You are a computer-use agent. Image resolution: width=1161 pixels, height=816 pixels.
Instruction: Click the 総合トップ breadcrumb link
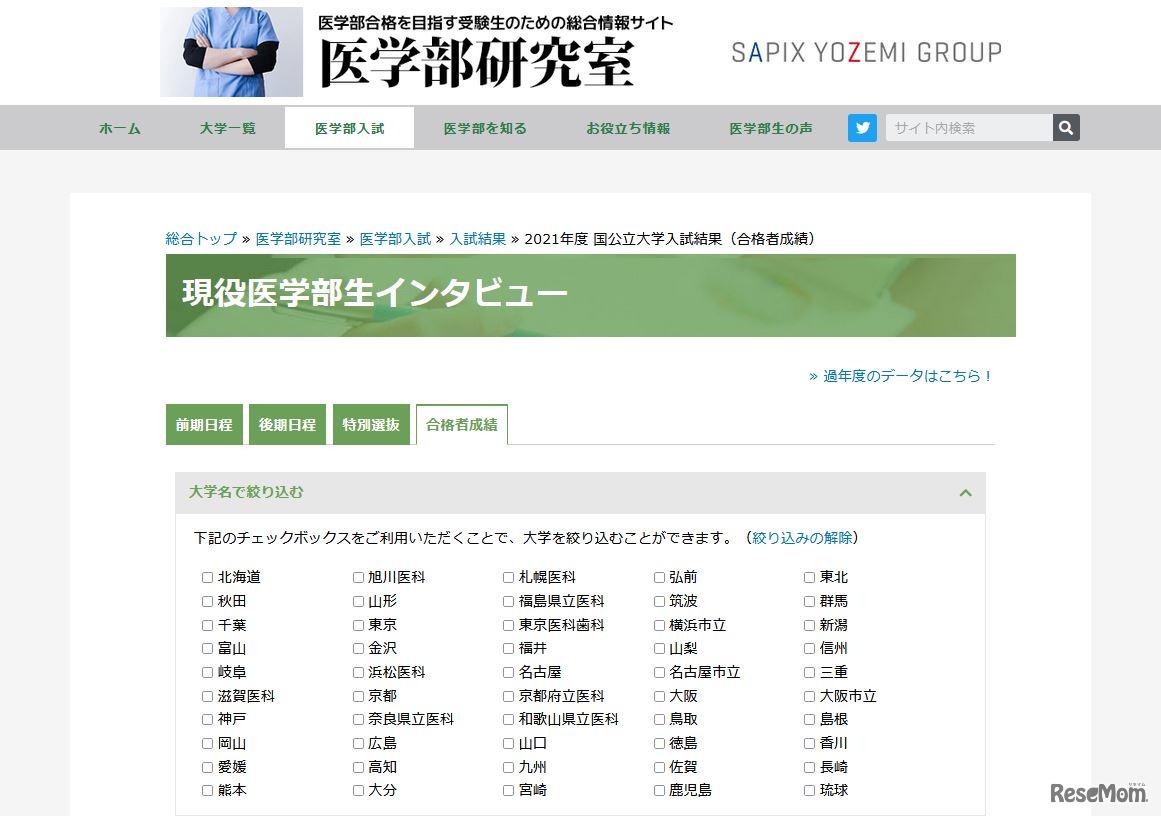point(199,239)
